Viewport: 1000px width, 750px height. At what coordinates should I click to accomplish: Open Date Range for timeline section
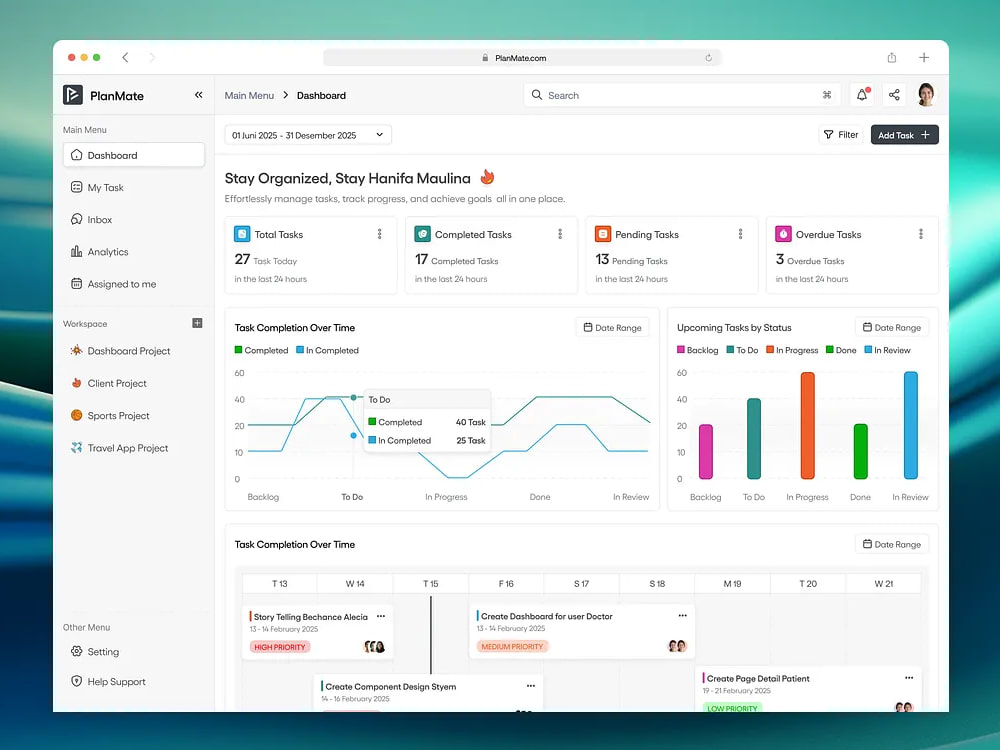point(892,544)
